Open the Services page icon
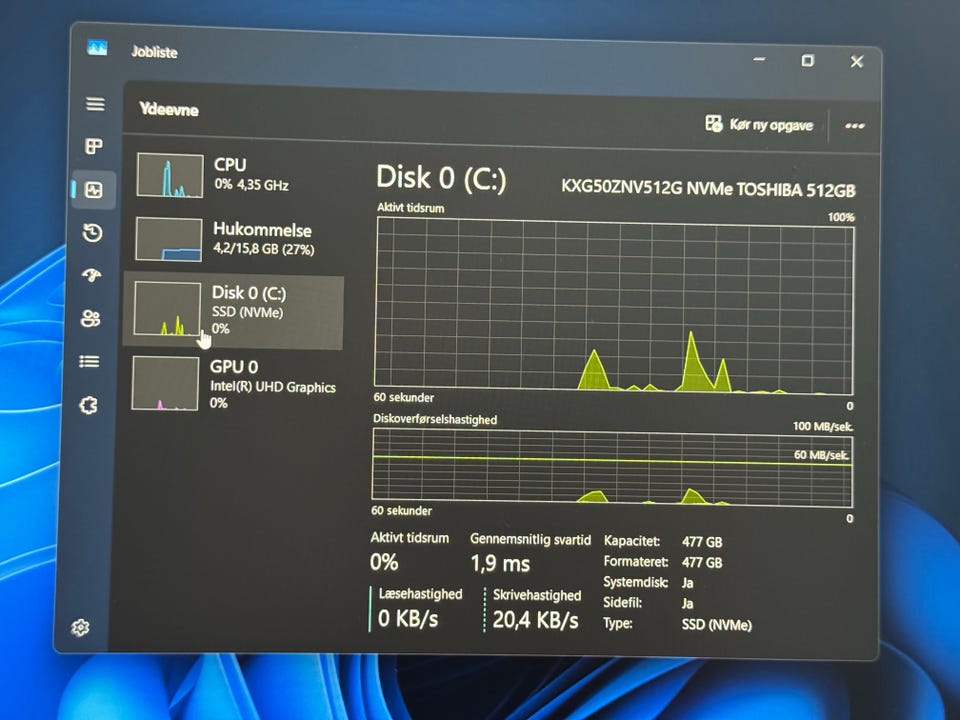The width and height of the screenshot is (960, 720). (x=89, y=405)
